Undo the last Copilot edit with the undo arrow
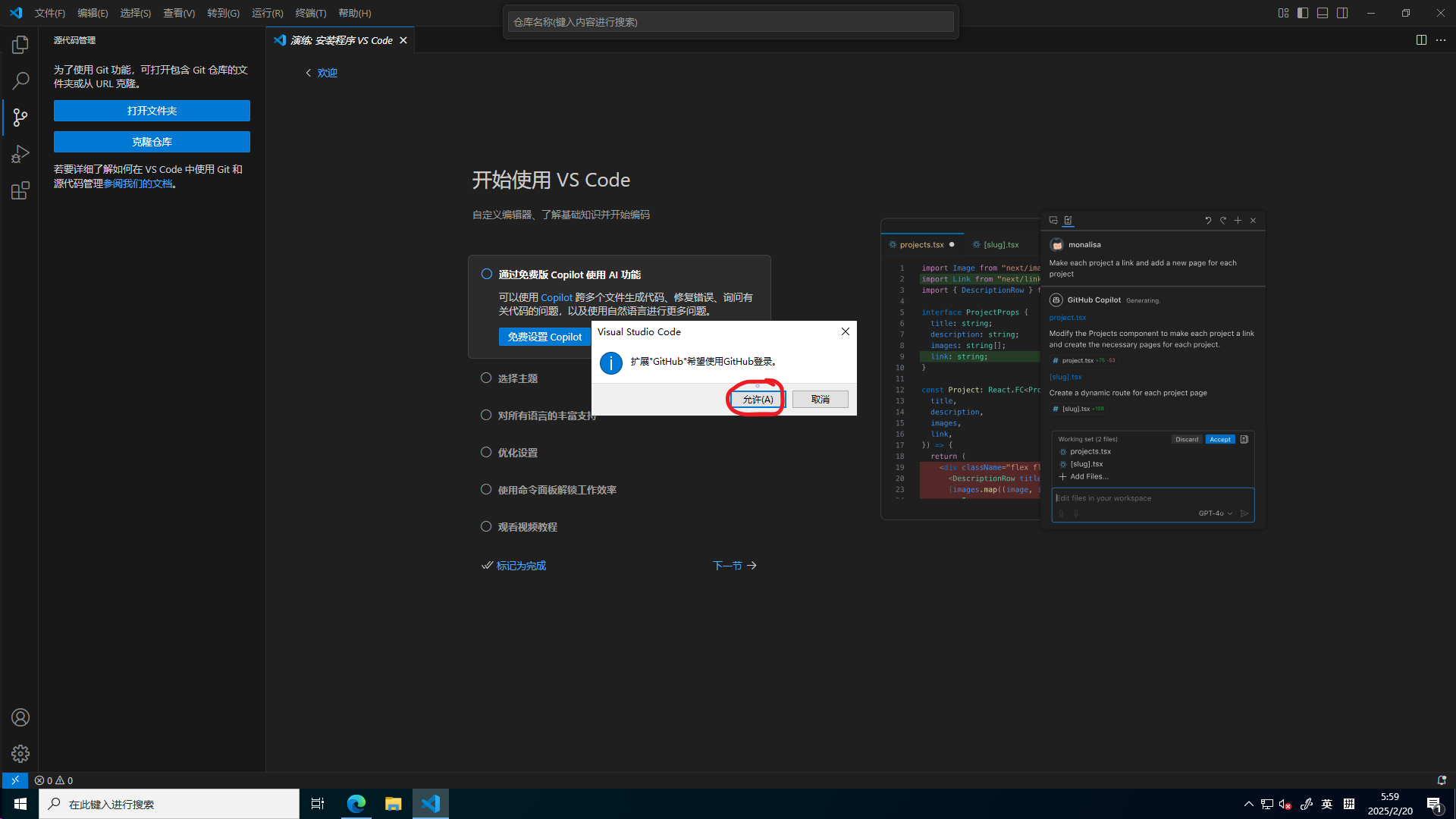 [x=1208, y=220]
